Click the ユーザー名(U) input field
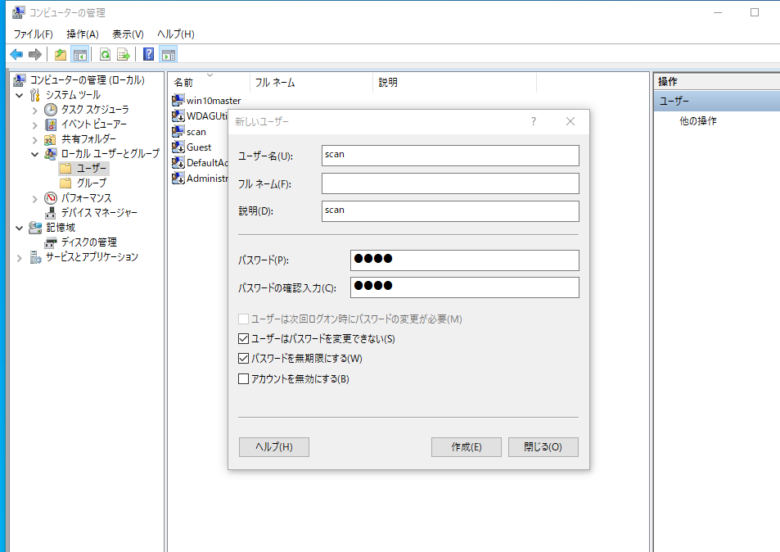 click(x=450, y=155)
